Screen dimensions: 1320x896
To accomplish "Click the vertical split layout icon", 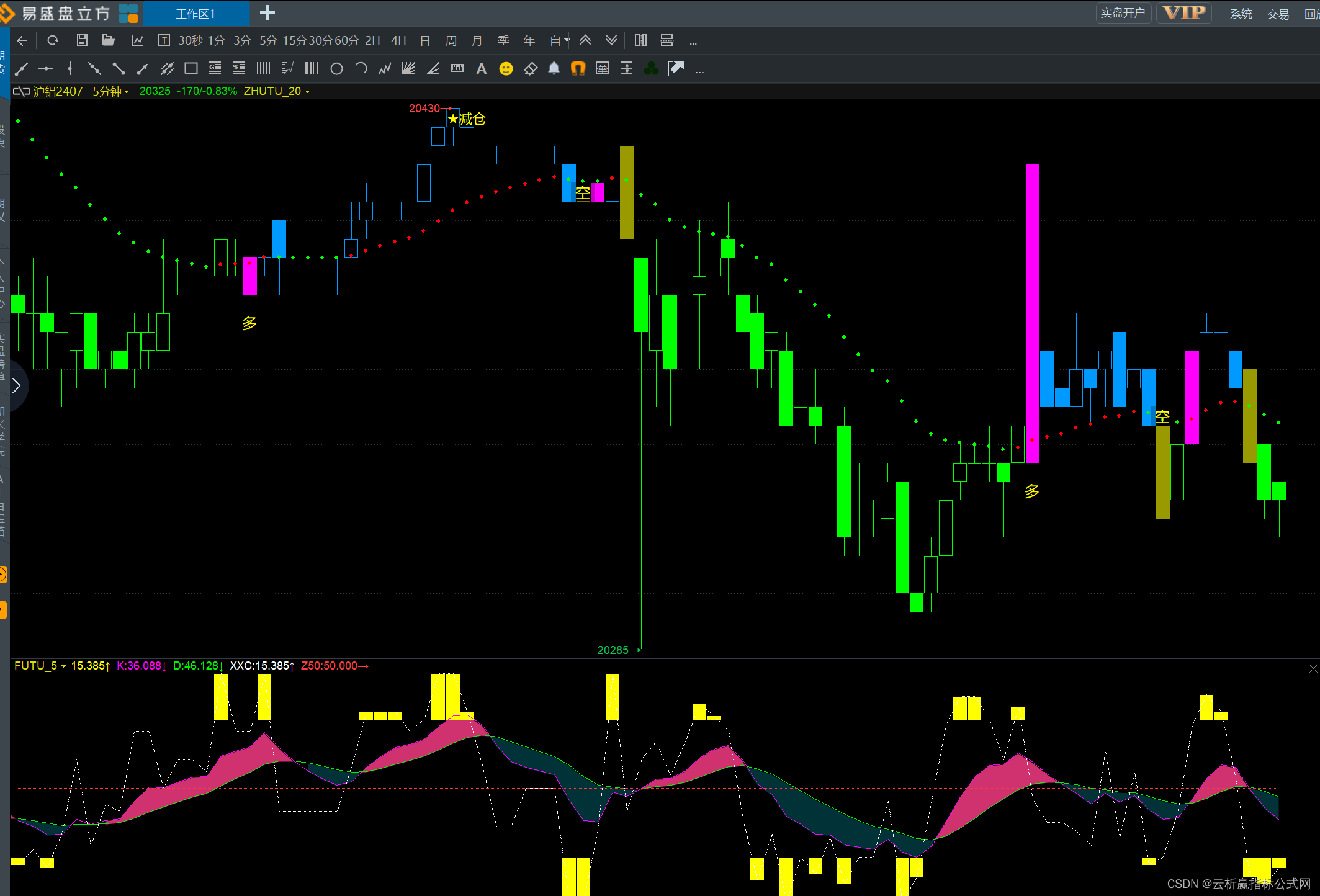I will (640, 41).
